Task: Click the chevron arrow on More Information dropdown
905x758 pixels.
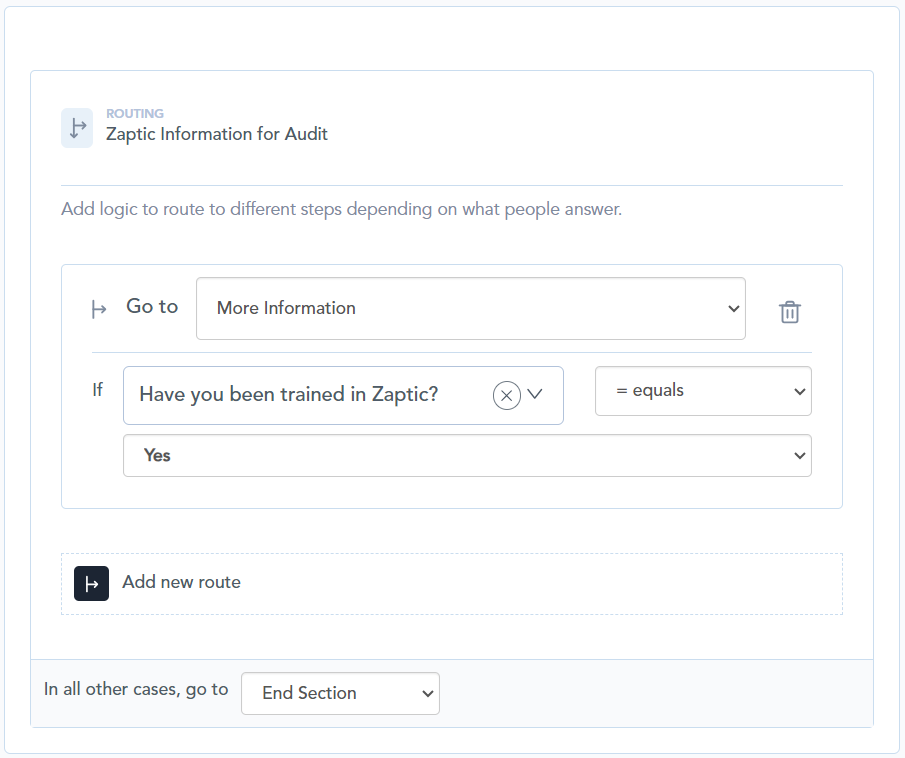Action: [733, 309]
